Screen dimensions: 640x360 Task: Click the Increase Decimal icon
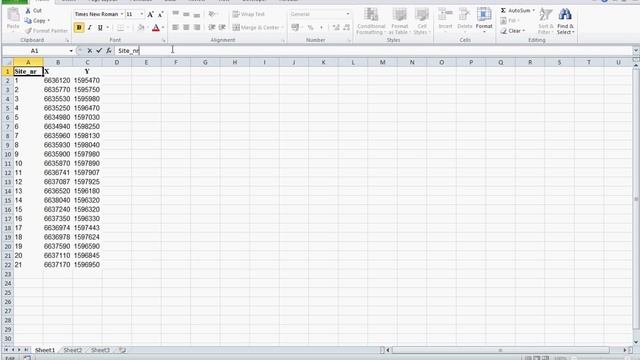click(x=336, y=28)
